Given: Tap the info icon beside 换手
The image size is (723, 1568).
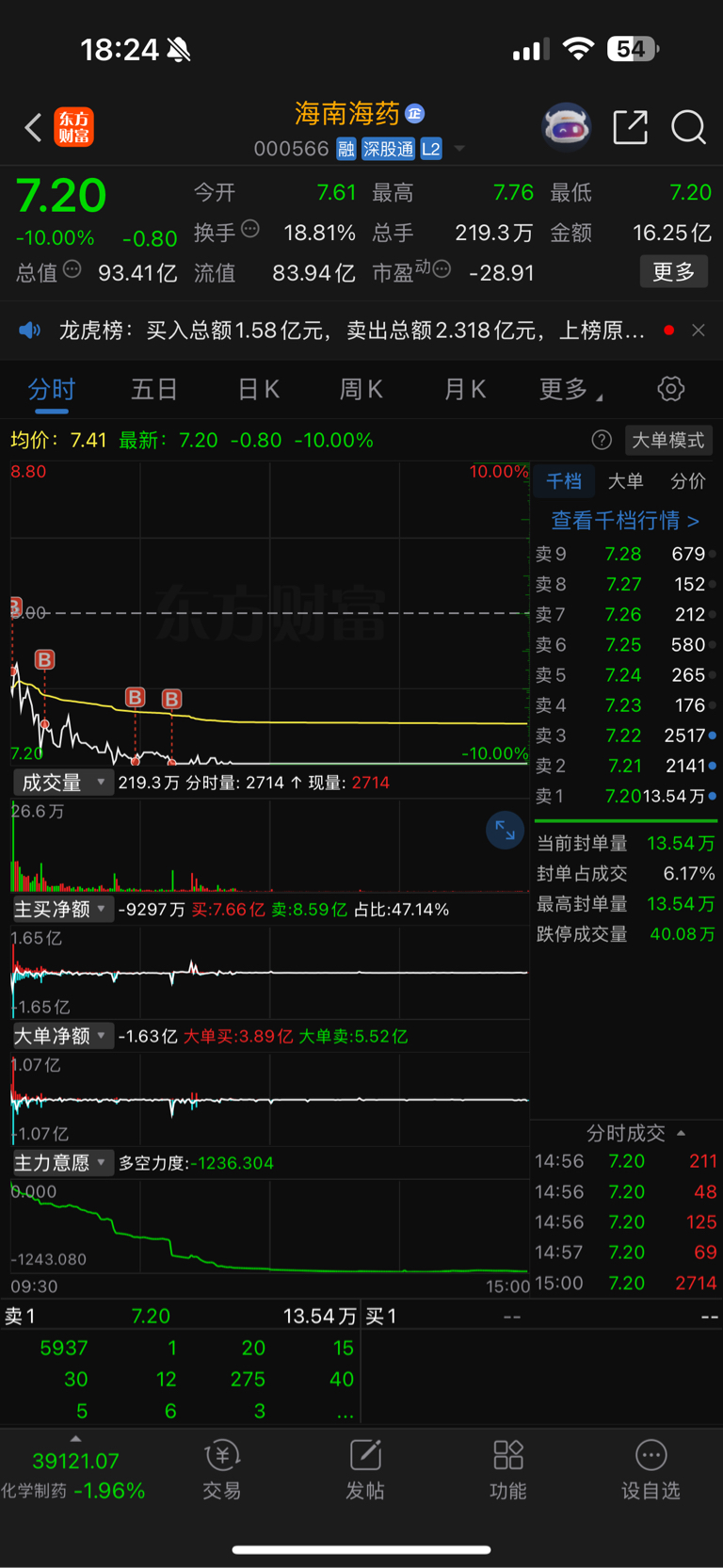Looking at the screenshot, I should click(x=249, y=229).
